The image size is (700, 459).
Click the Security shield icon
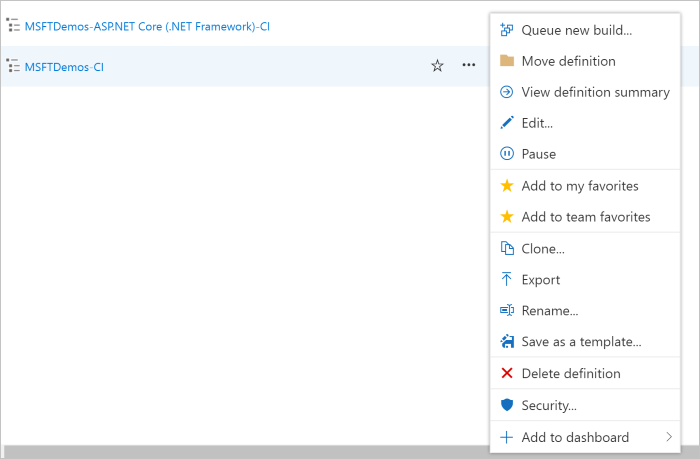point(506,405)
